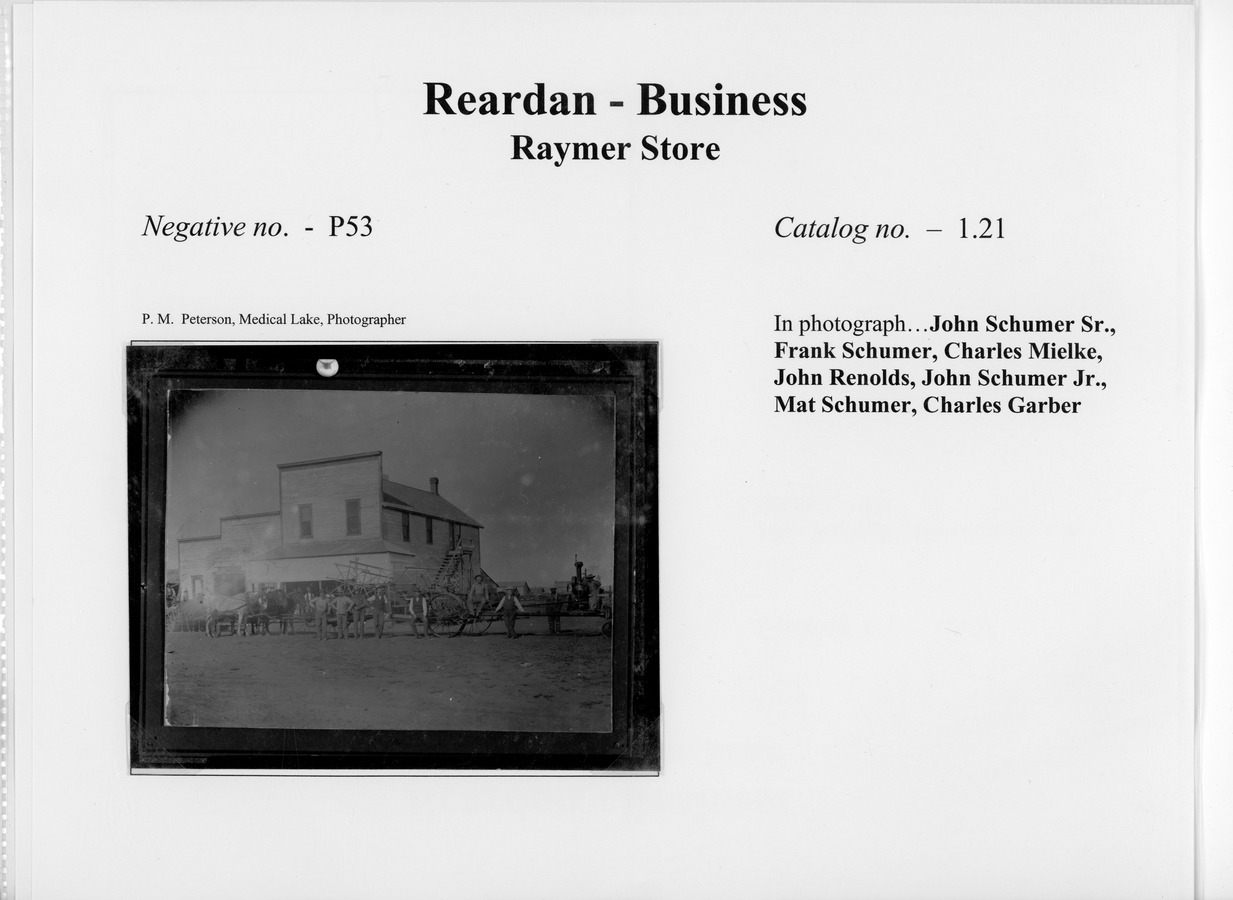Screen dimensions: 1233x900
Task: Click the white pin atop the photograph
Action: pyautogui.click(x=327, y=367)
